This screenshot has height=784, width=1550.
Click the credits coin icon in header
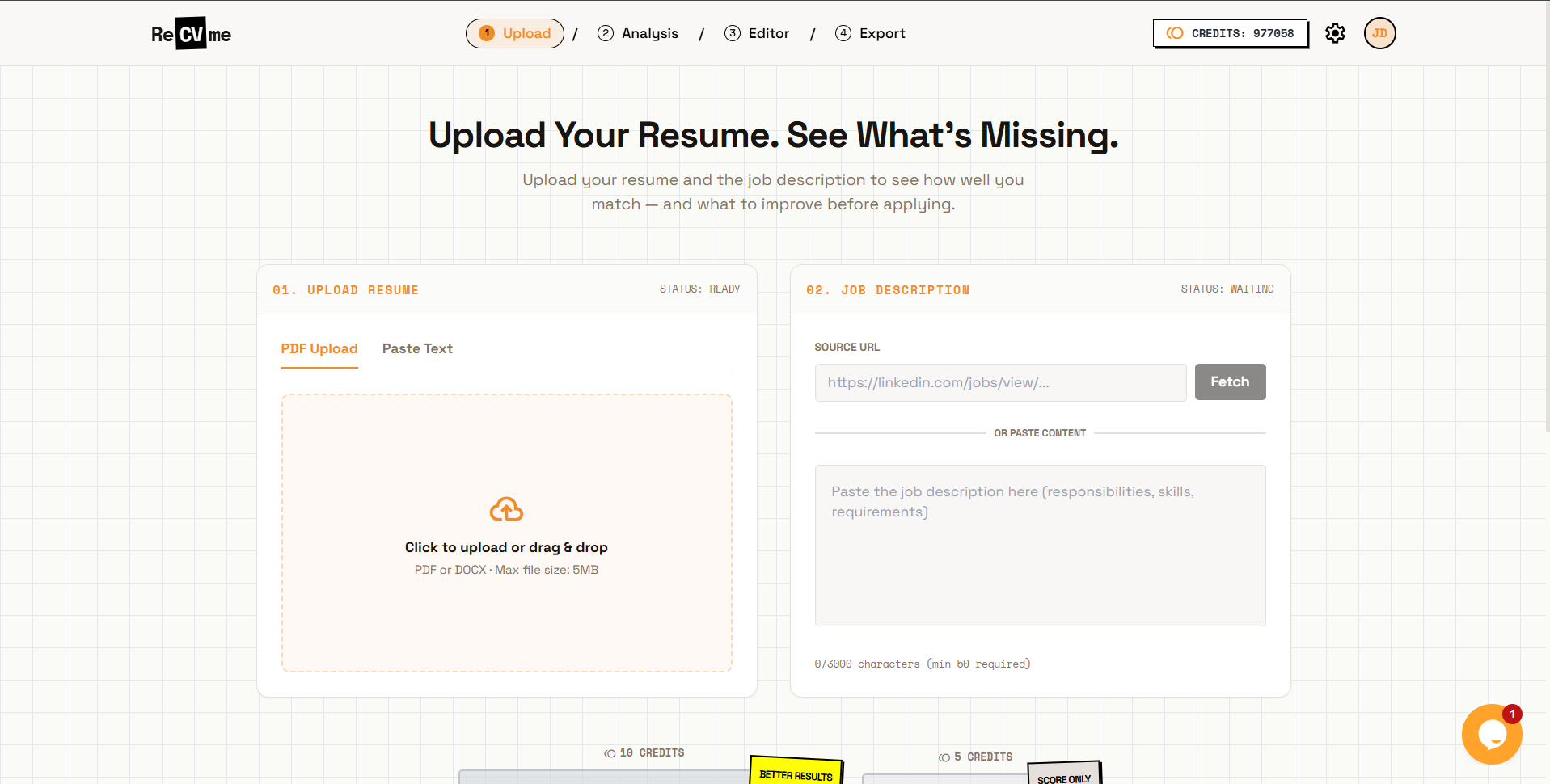point(1175,33)
